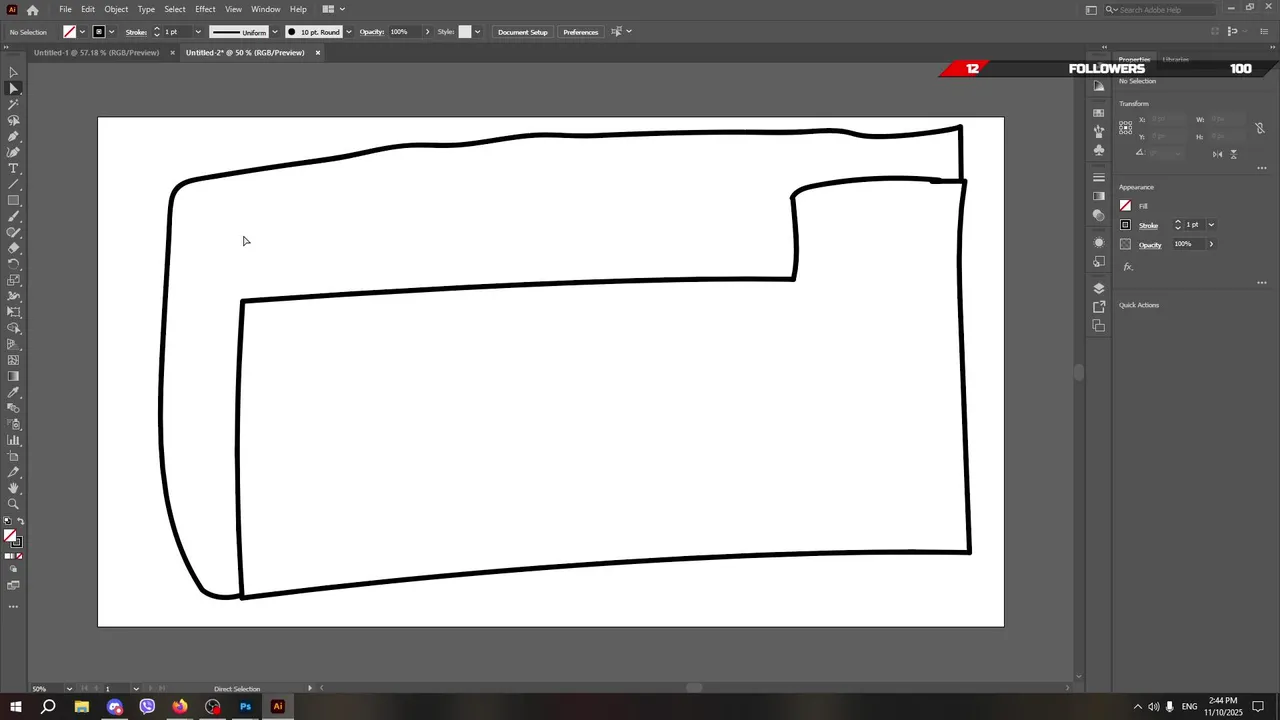
Task: Open control bar stroke color dropdown
Action: tap(111, 32)
